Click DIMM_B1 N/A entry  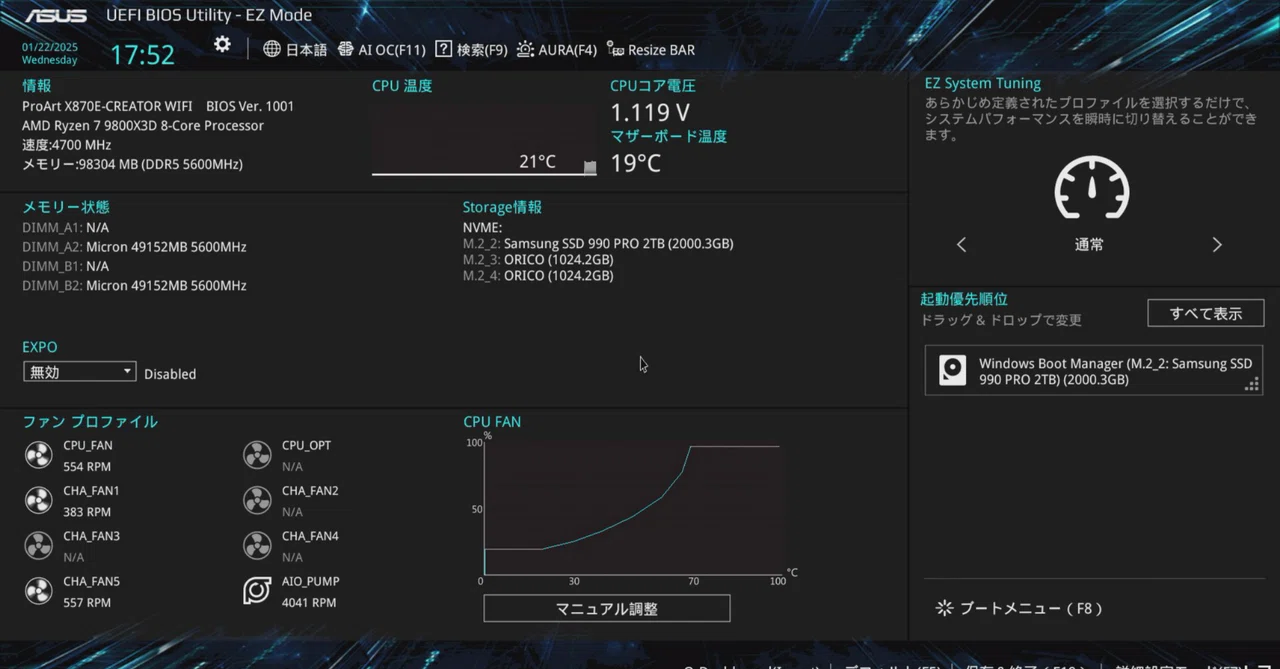65,267
